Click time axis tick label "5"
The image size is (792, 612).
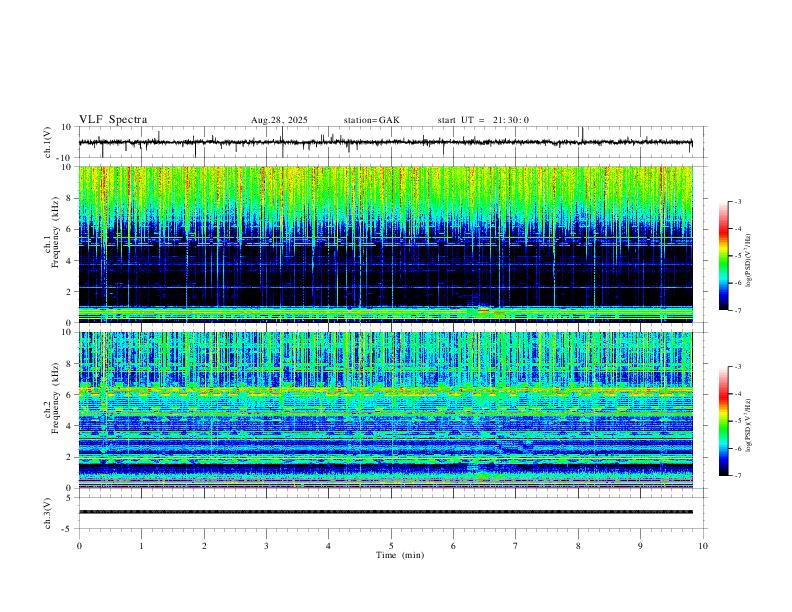tap(391, 546)
